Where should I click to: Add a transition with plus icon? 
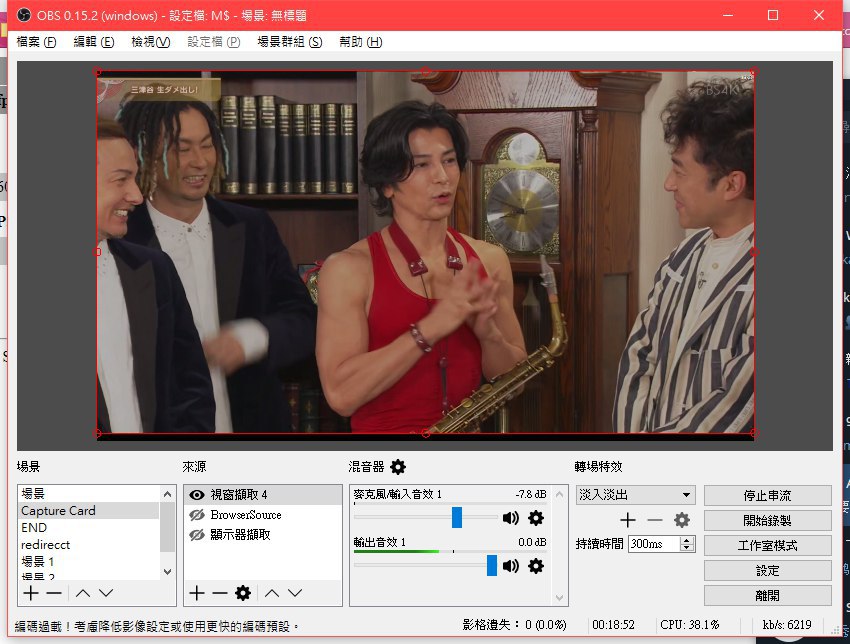click(628, 520)
